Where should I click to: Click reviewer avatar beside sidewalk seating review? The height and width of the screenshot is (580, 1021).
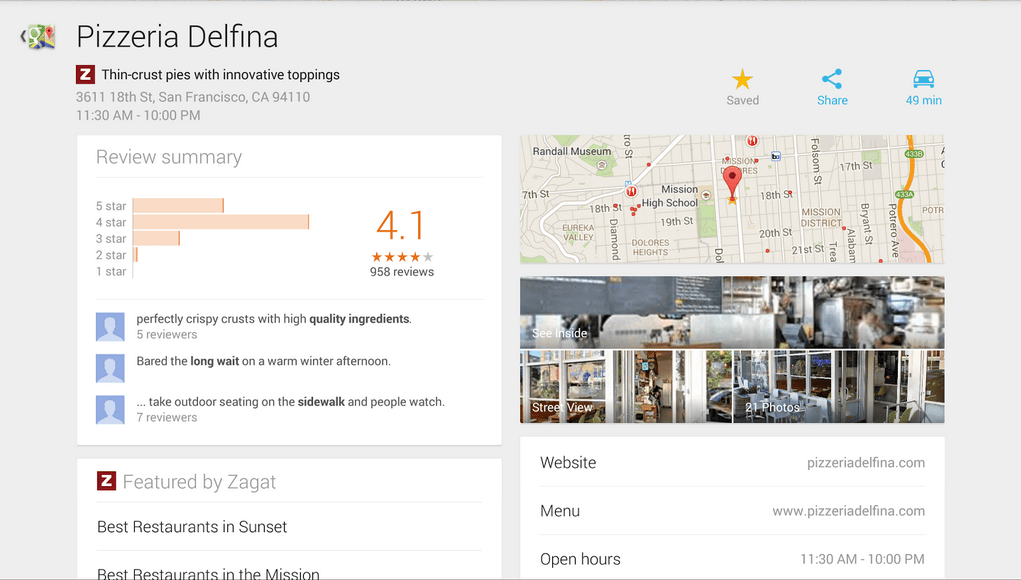tap(110, 410)
